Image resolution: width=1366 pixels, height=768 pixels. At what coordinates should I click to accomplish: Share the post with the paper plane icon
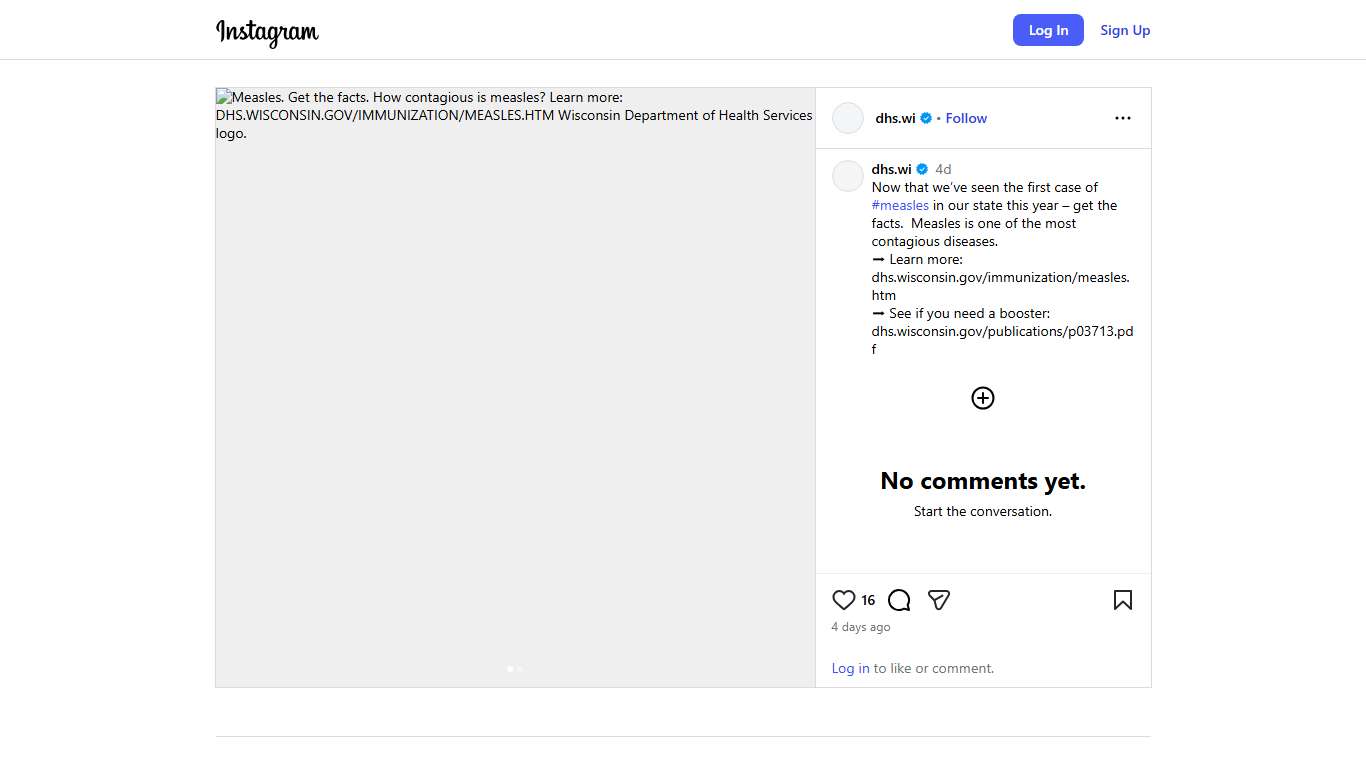938,600
